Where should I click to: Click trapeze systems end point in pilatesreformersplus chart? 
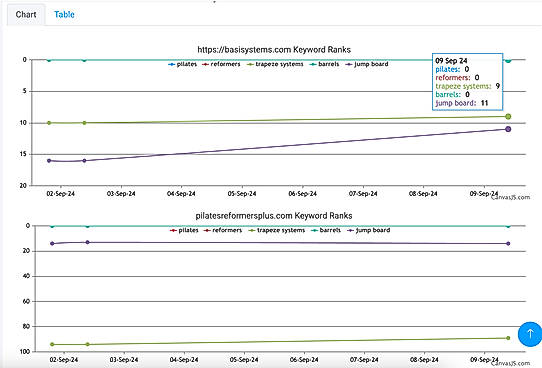(508, 338)
